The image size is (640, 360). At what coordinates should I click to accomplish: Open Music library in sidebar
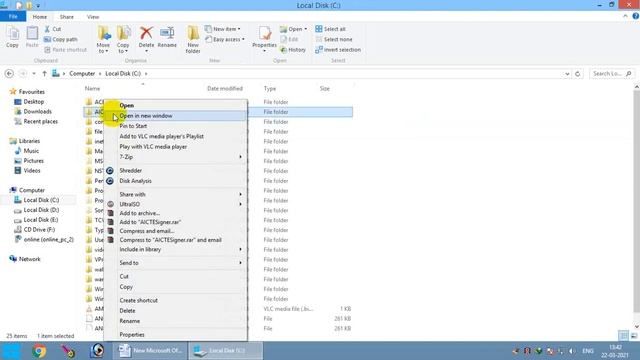[31, 151]
